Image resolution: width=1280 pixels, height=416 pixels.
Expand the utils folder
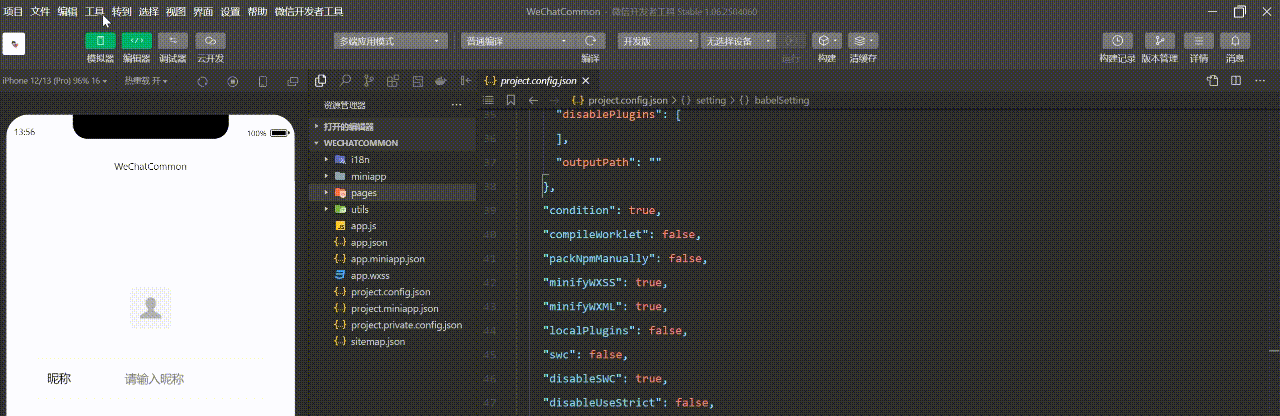[x=392, y=210]
